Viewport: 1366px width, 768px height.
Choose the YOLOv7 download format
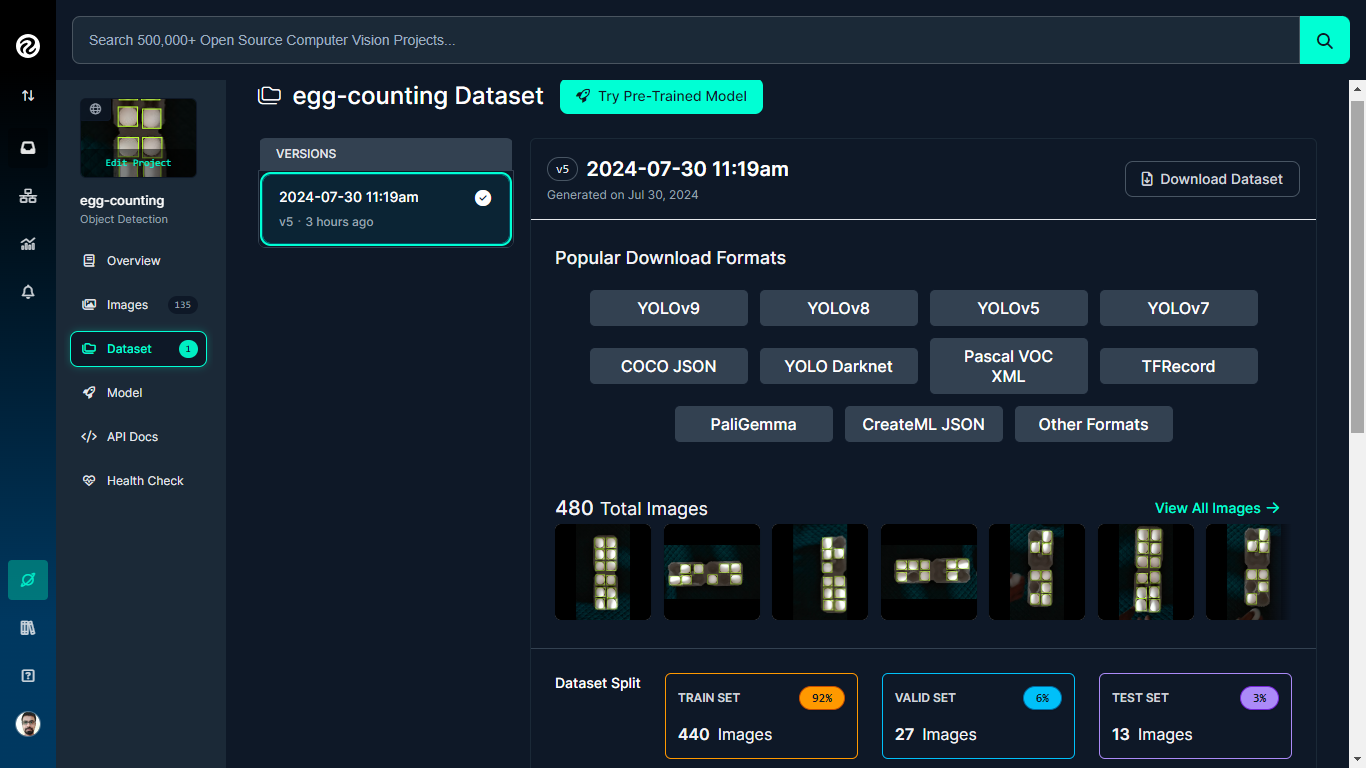click(1179, 308)
